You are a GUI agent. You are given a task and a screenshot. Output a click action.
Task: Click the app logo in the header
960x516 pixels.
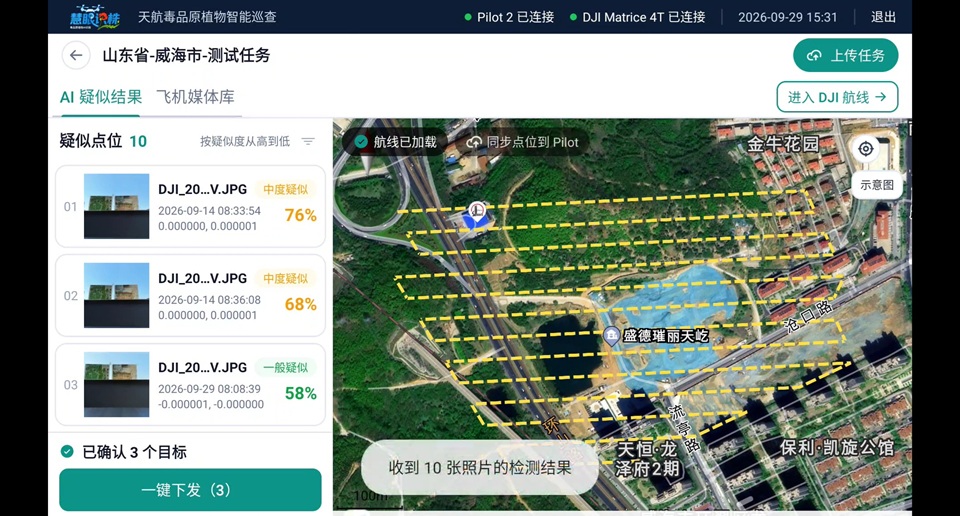[x=94, y=17]
